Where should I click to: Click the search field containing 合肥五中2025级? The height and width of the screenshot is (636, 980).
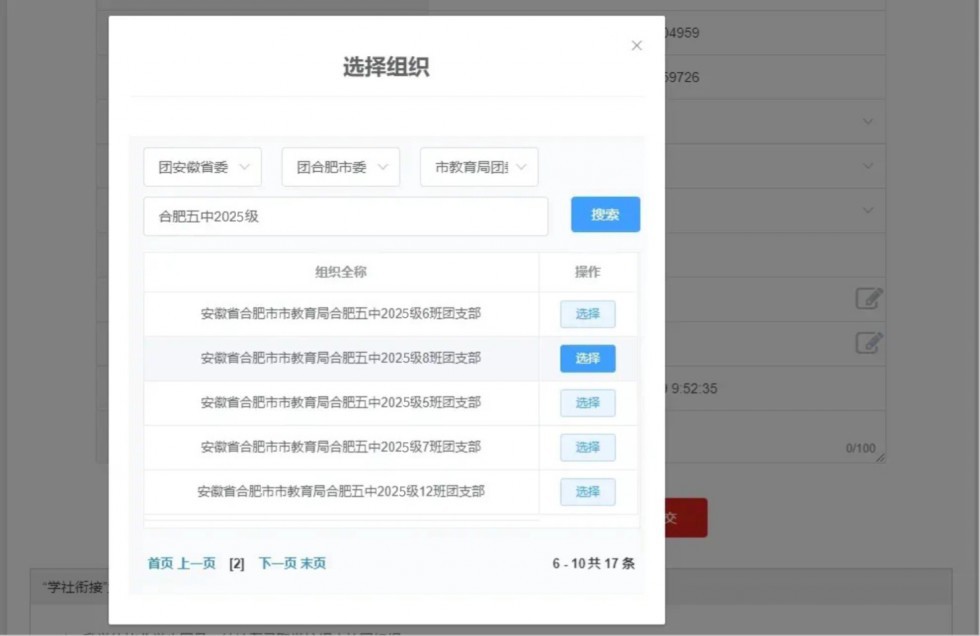pyautogui.click(x=345, y=216)
